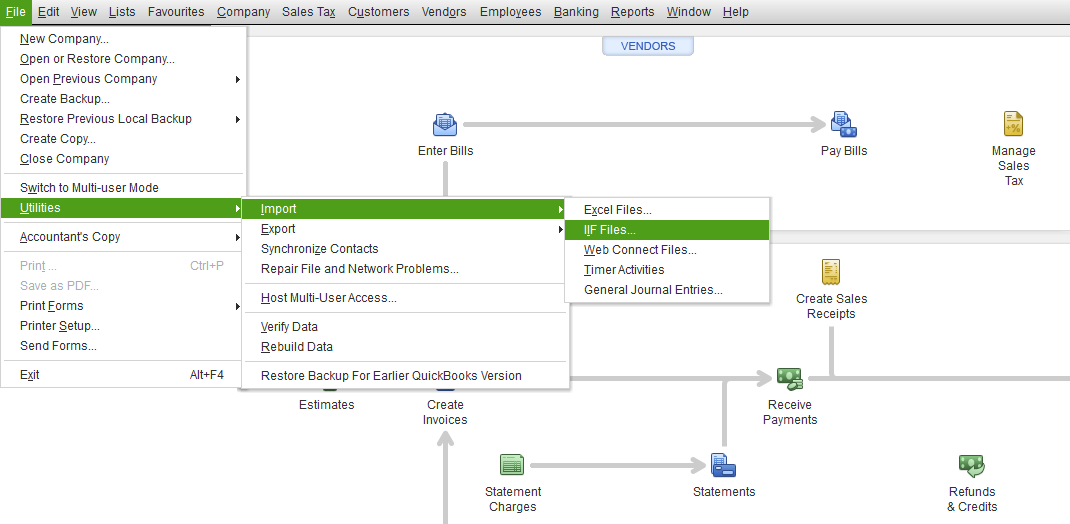Open the Favourites menu

176,12
